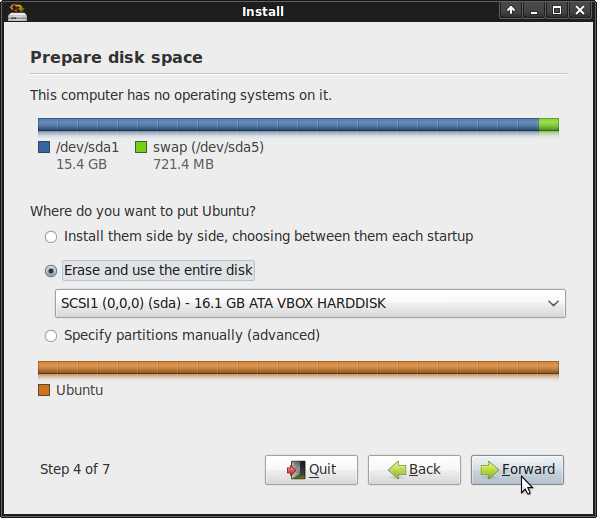The width and height of the screenshot is (597, 518).
Task: Click the orange Ubuntu legend swatch
Action: pyautogui.click(x=44, y=390)
